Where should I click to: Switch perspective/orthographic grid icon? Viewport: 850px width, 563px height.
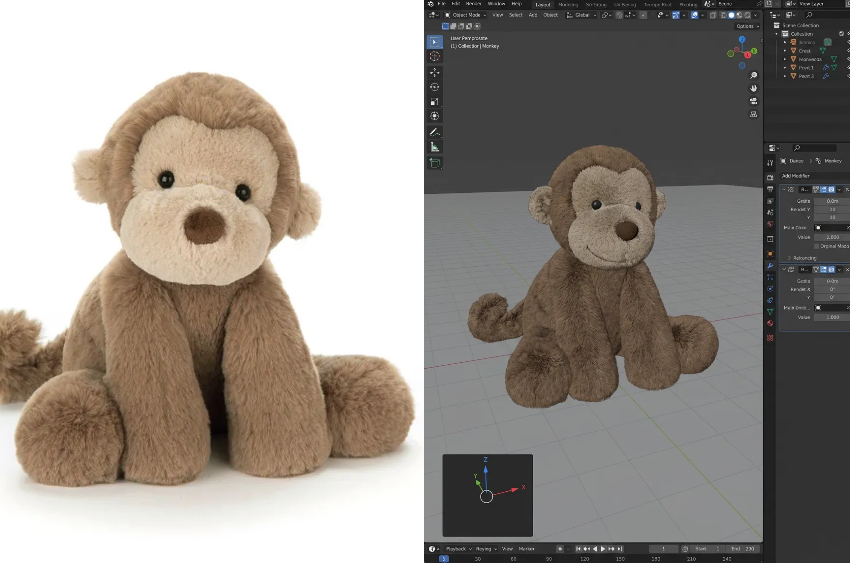point(754,114)
